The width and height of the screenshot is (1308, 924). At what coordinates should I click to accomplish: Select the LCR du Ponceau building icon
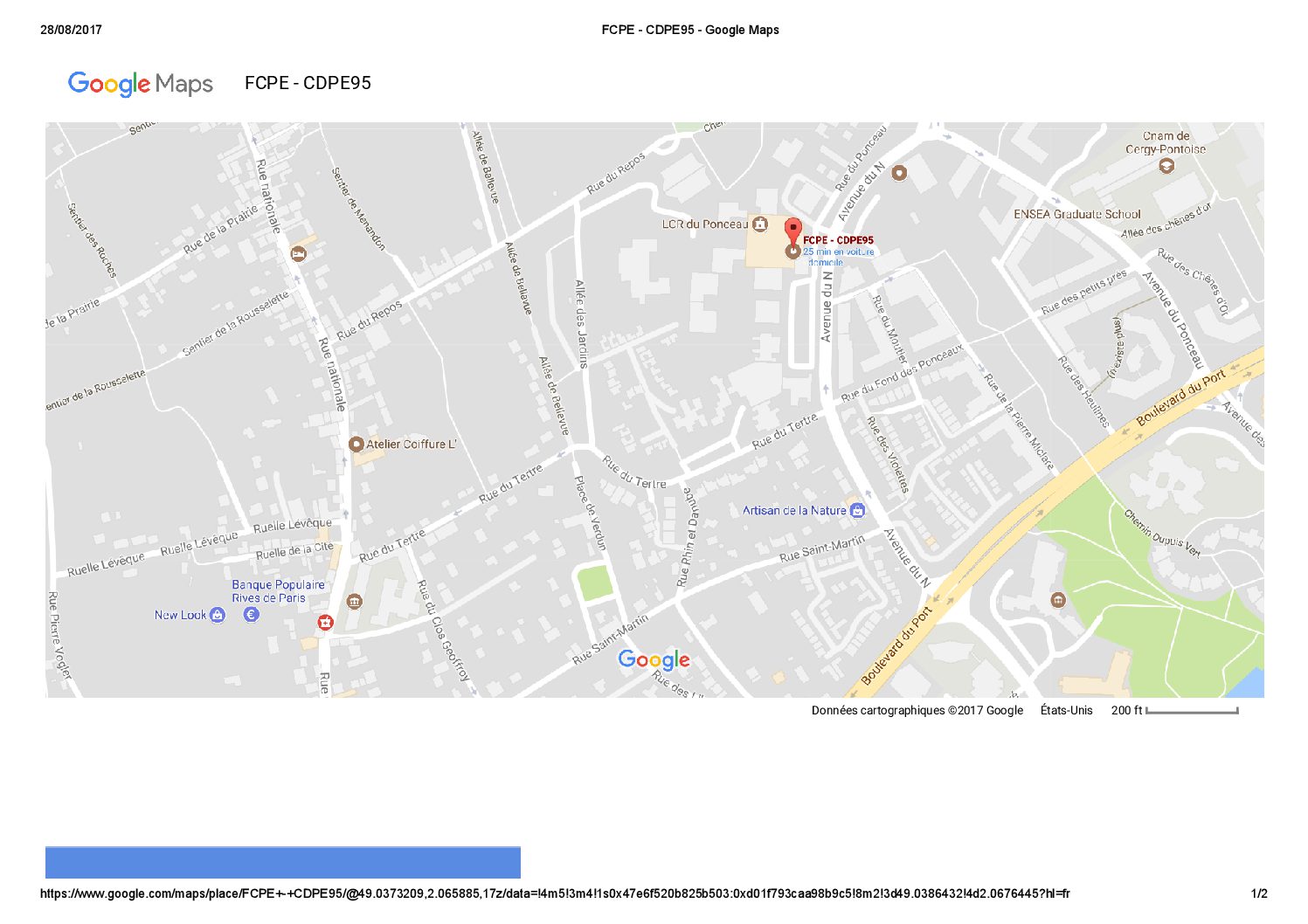[x=760, y=224]
